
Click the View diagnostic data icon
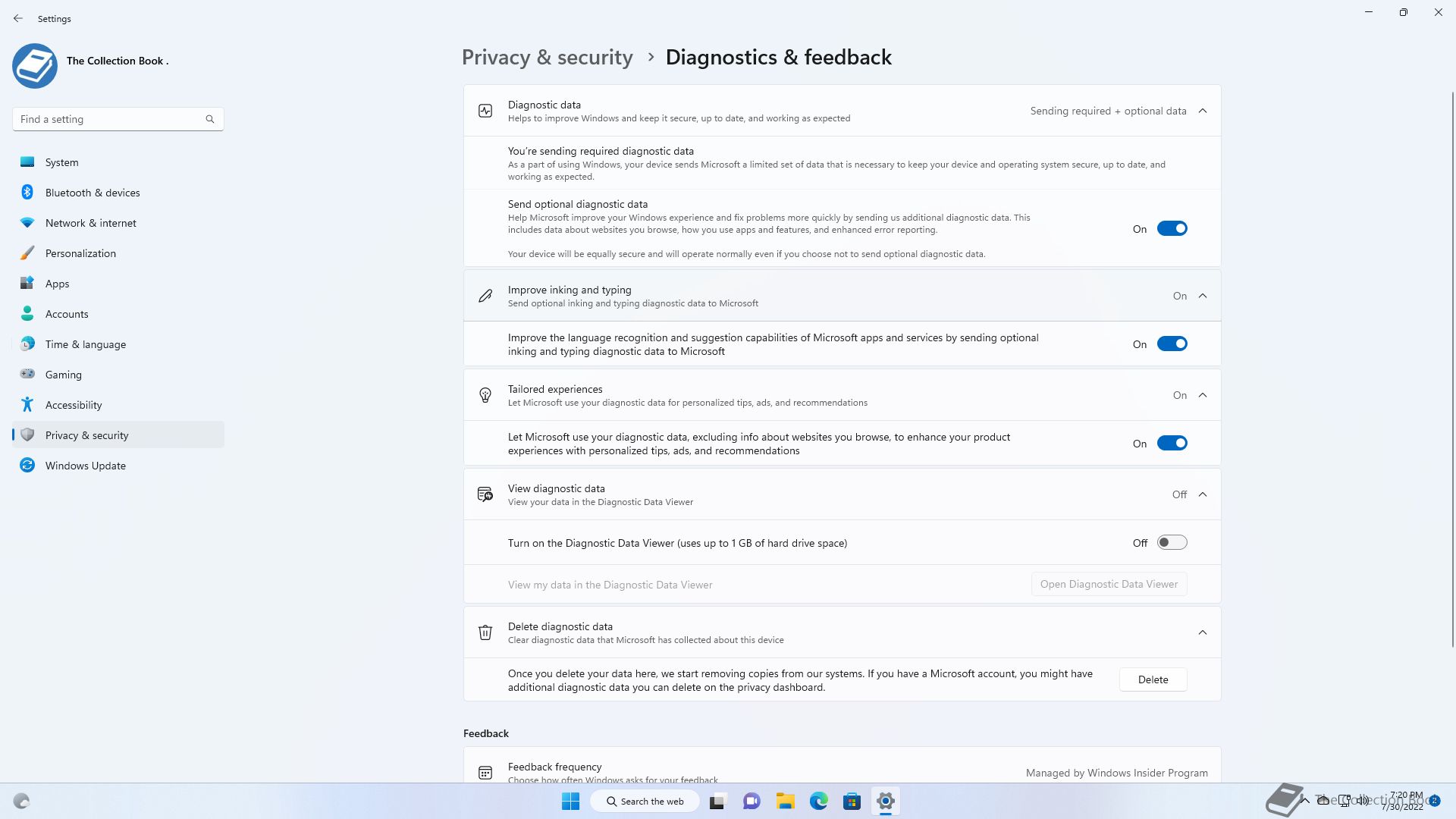point(485,494)
